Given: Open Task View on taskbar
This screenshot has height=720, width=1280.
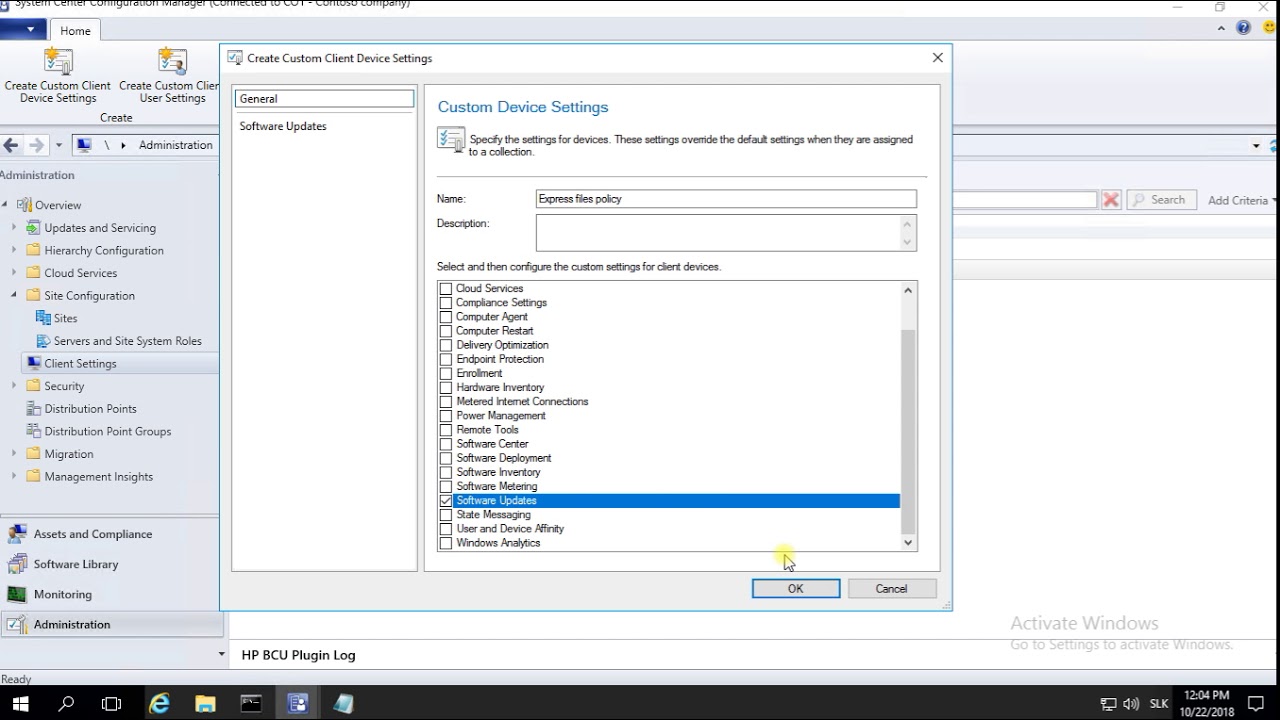Looking at the screenshot, I should point(112,703).
